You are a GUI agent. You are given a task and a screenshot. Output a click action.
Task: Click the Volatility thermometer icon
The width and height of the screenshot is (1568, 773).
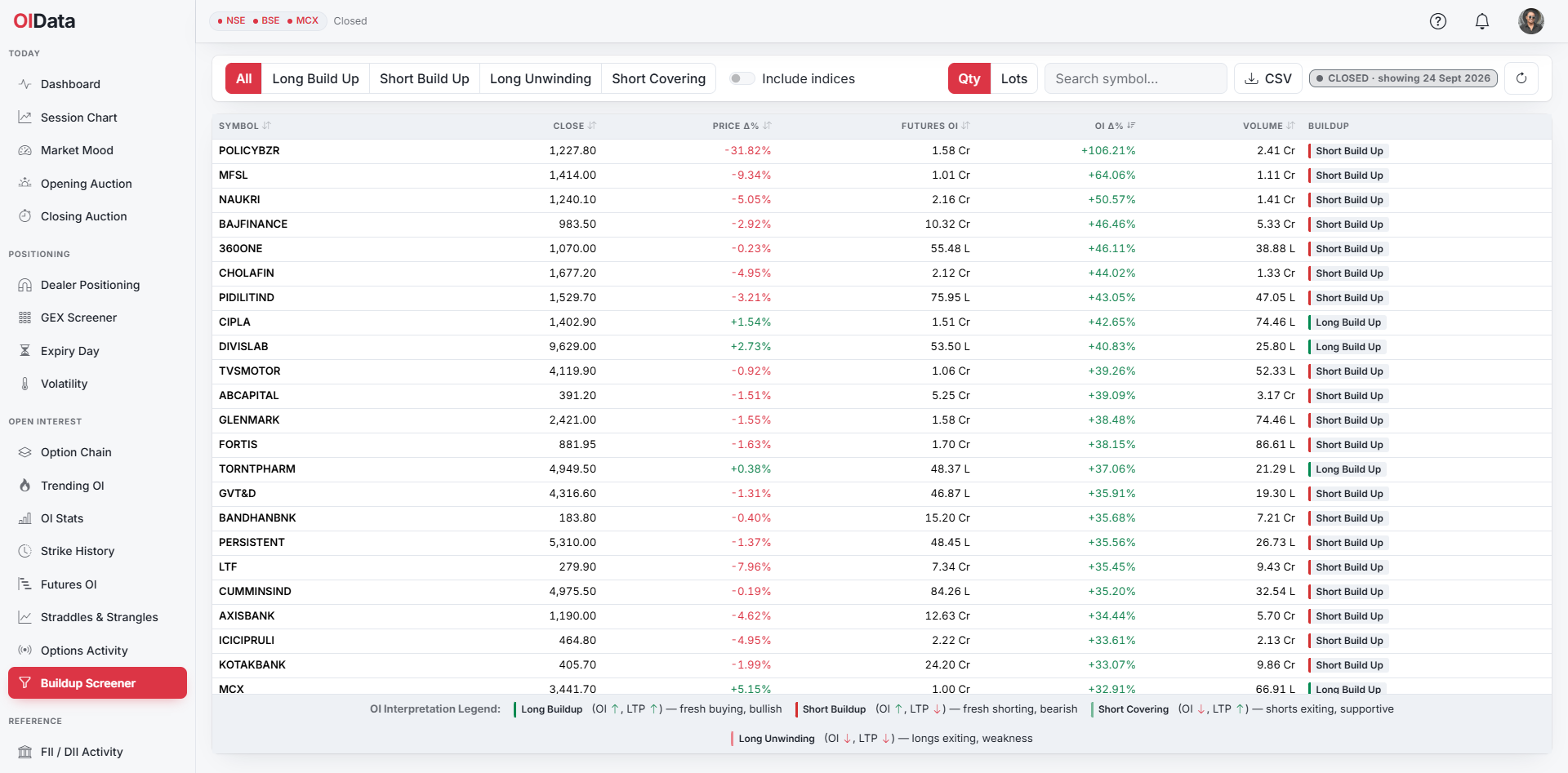click(25, 384)
